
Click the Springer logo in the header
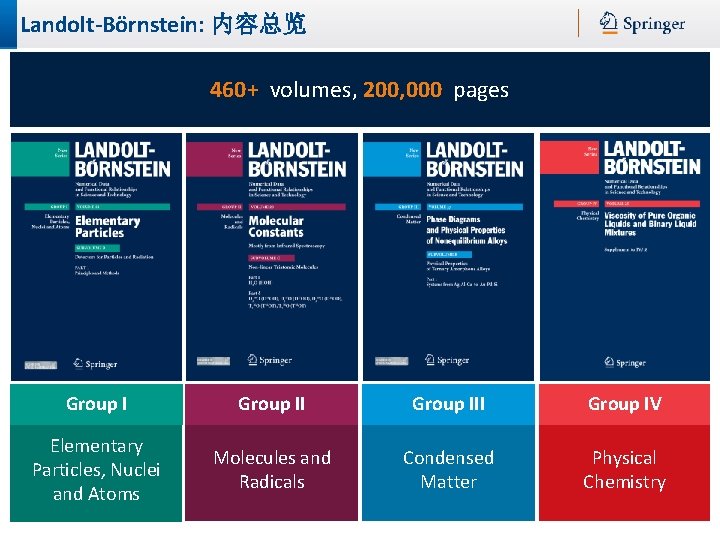642,23
